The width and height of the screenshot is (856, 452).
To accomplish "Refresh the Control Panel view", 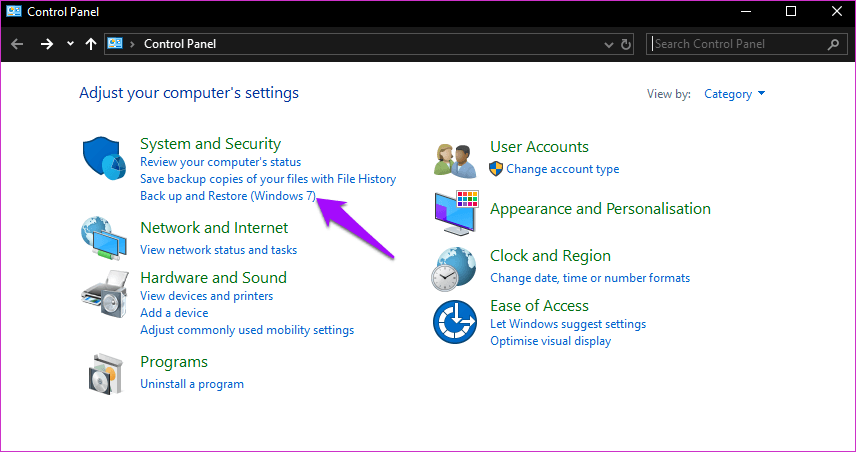I will (x=627, y=44).
